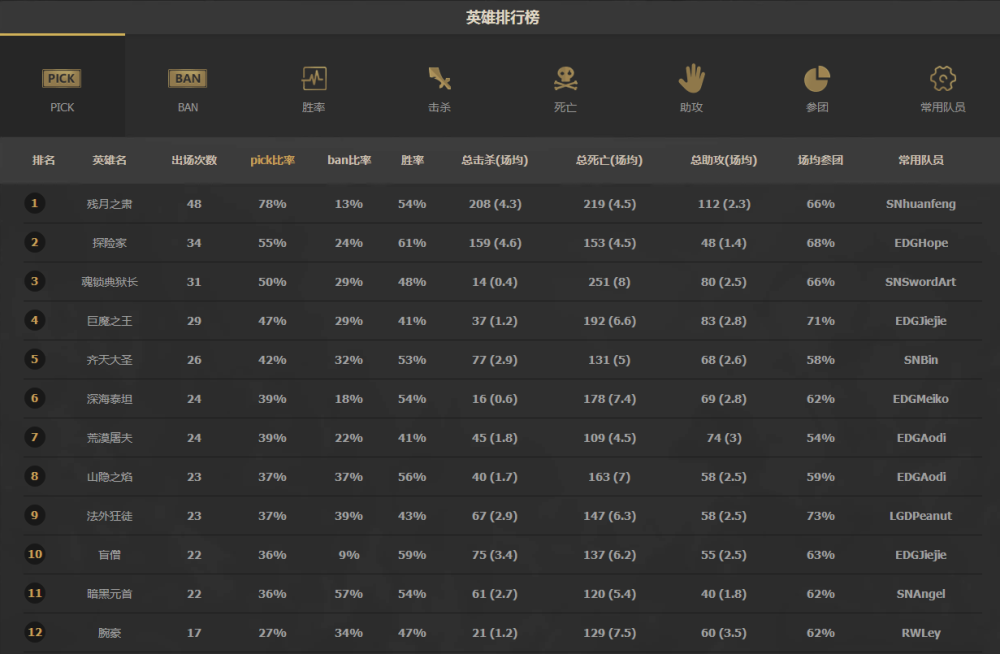Screen dimensions: 1000x654
Task: Sort by the 总死亡(场均) column header
Action: coord(609,160)
